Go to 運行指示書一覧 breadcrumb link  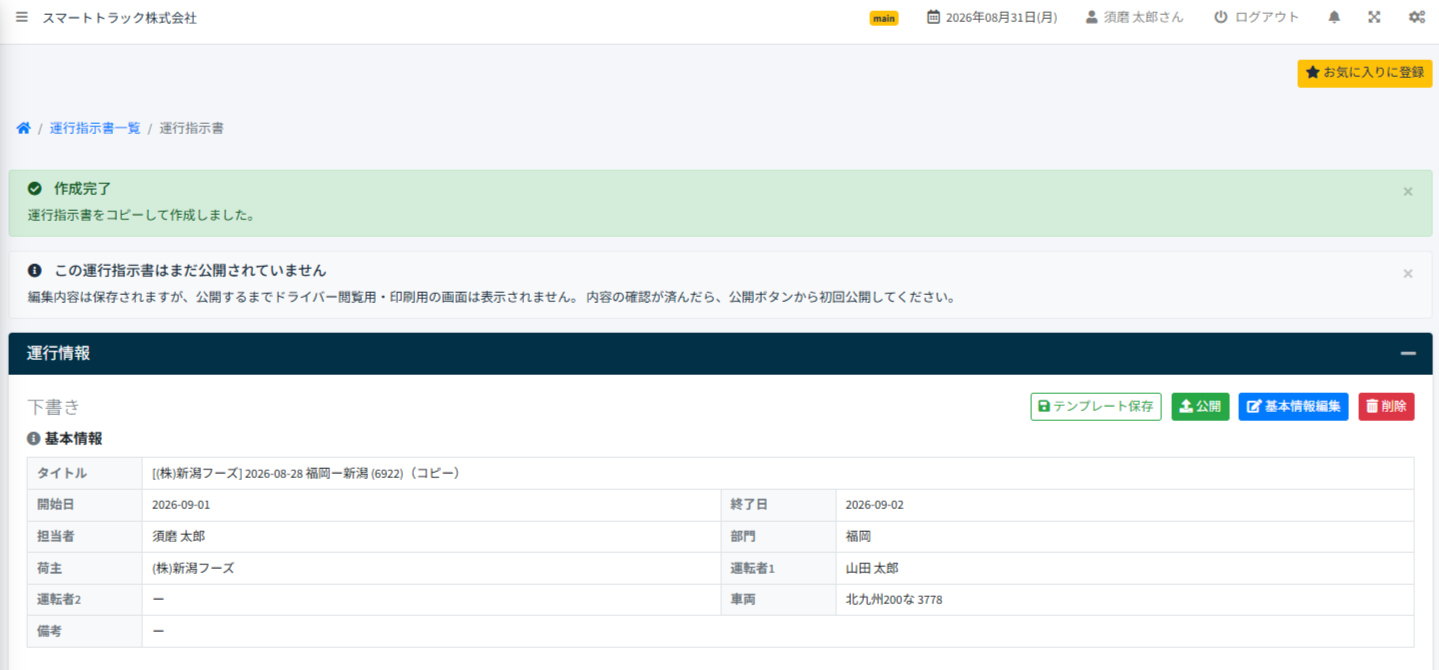95,128
